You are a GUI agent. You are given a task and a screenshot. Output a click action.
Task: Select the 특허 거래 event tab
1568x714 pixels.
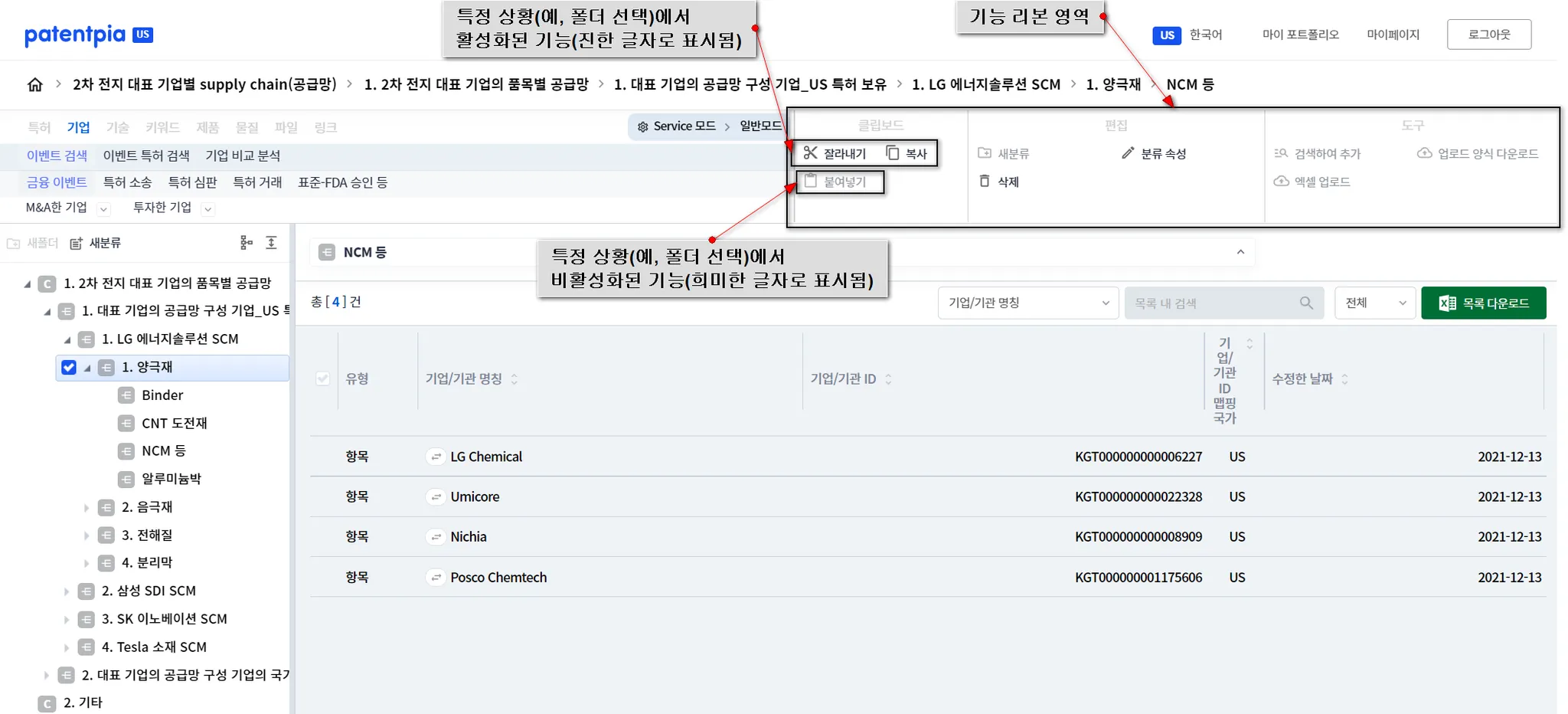[x=257, y=182]
